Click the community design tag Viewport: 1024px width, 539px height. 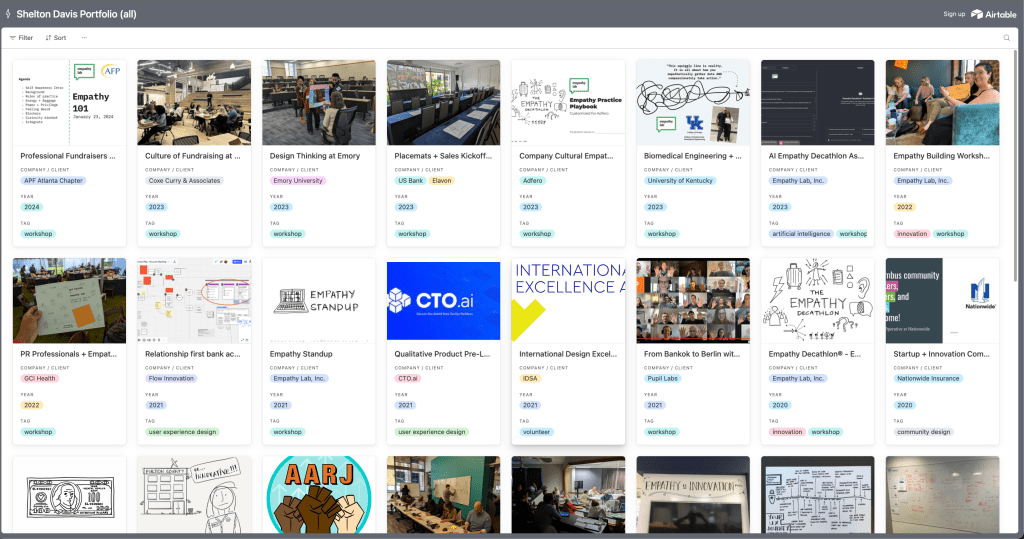click(x=924, y=432)
